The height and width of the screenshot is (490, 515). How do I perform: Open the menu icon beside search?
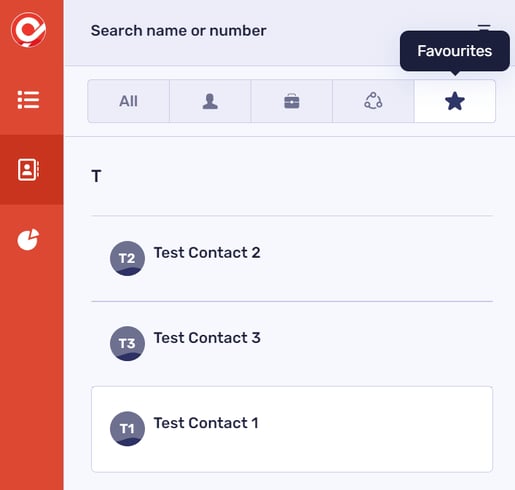(484, 27)
